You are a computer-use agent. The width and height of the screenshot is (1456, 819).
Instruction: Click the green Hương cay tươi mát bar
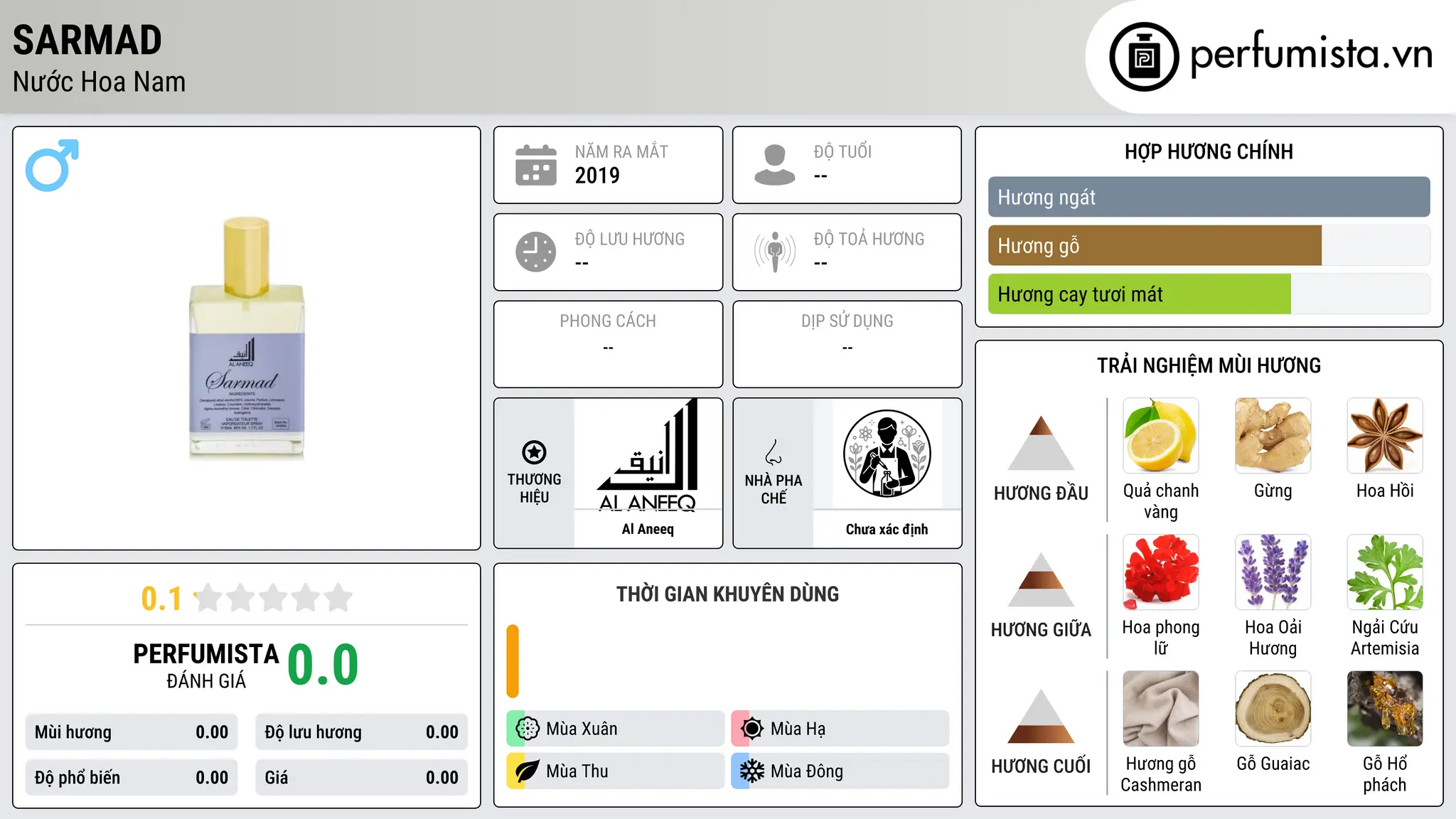pos(1140,294)
